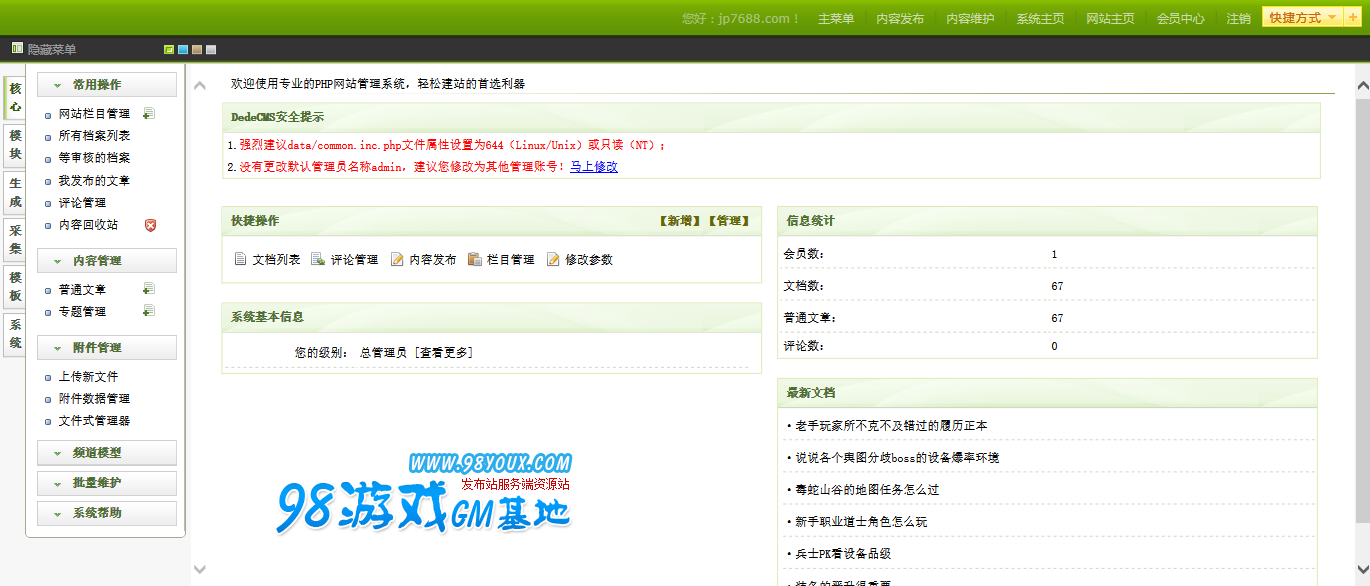Collapse the 附件管理 menu section
1370x586 pixels.
107,347
